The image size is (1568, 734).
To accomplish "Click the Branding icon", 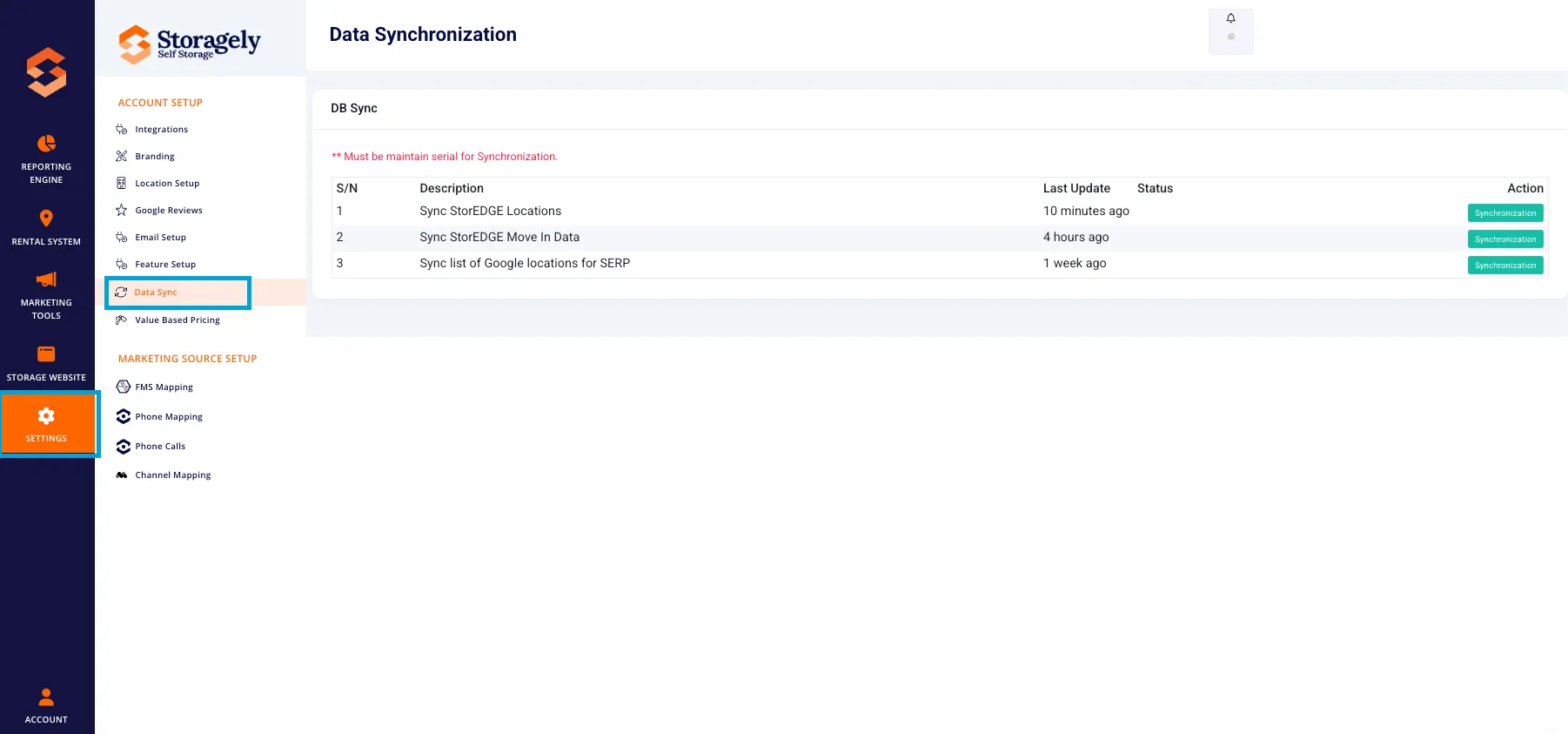I will 122,157.
